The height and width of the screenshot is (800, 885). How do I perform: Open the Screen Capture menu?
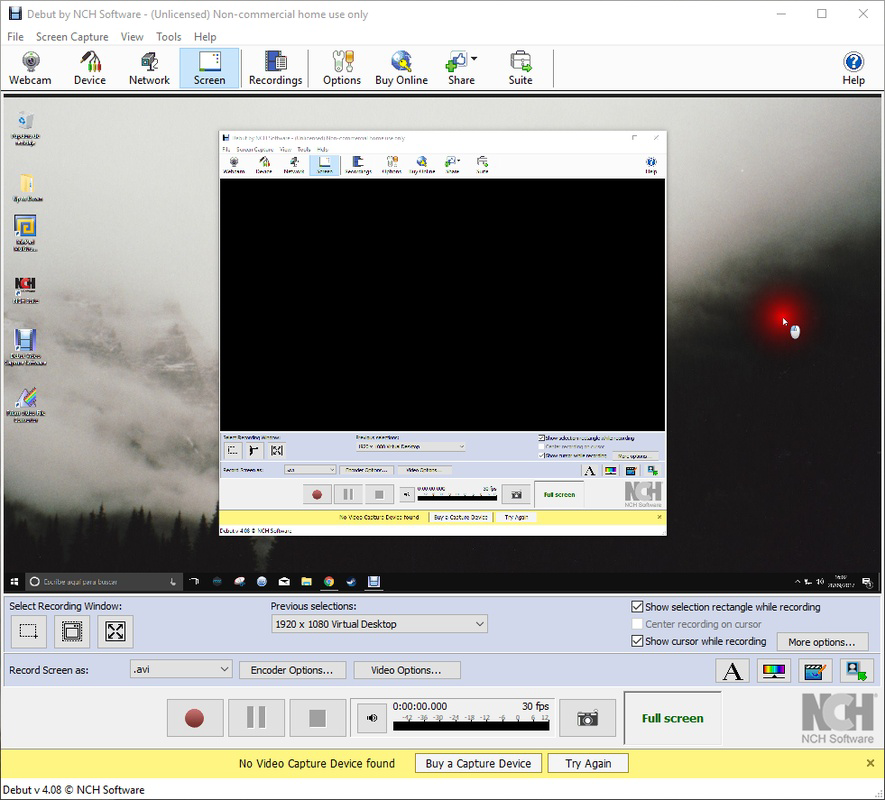click(72, 37)
